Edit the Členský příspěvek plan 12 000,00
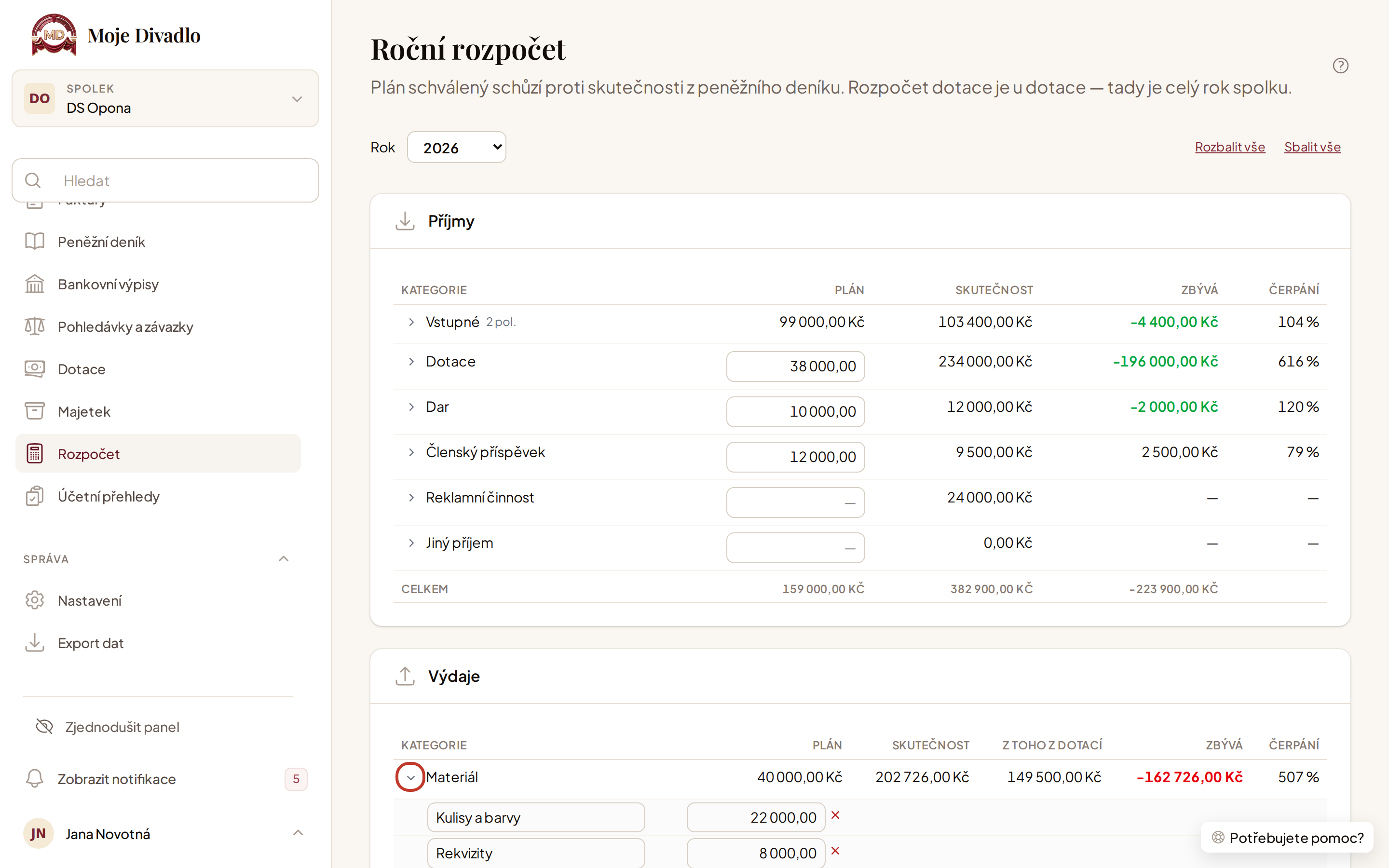 point(795,457)
